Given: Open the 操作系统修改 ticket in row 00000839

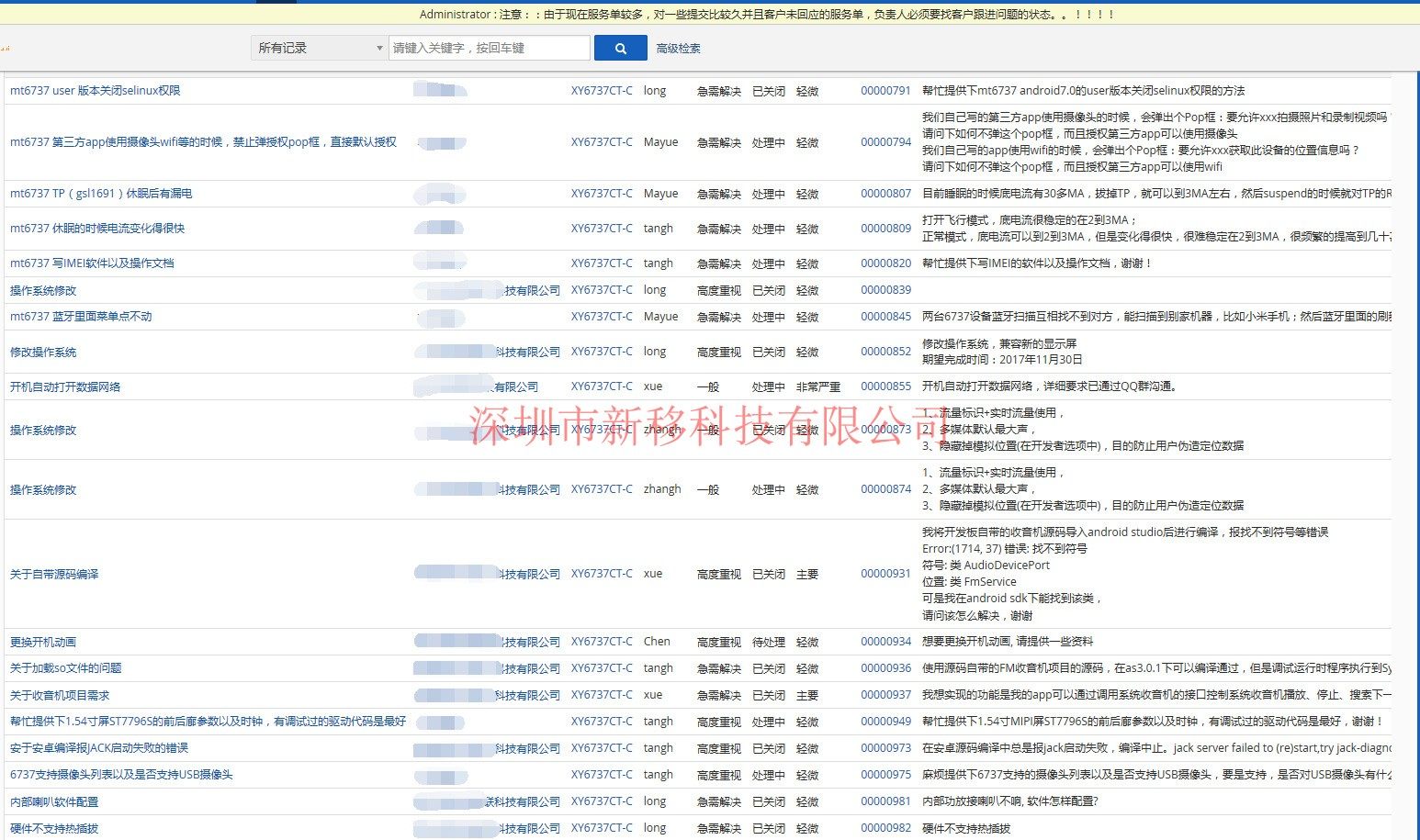Looking at the screenshot, I should coord(43,290).
